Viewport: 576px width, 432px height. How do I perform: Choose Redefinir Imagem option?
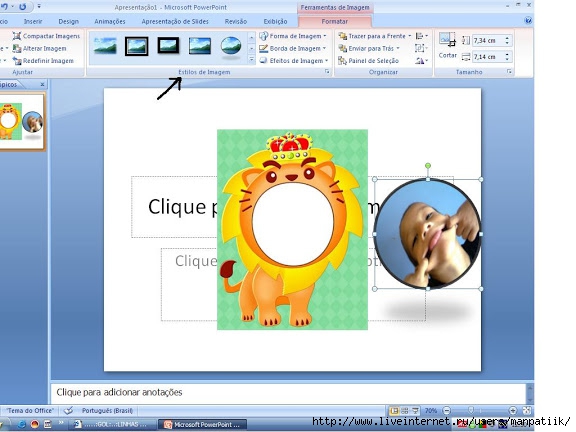43,61
